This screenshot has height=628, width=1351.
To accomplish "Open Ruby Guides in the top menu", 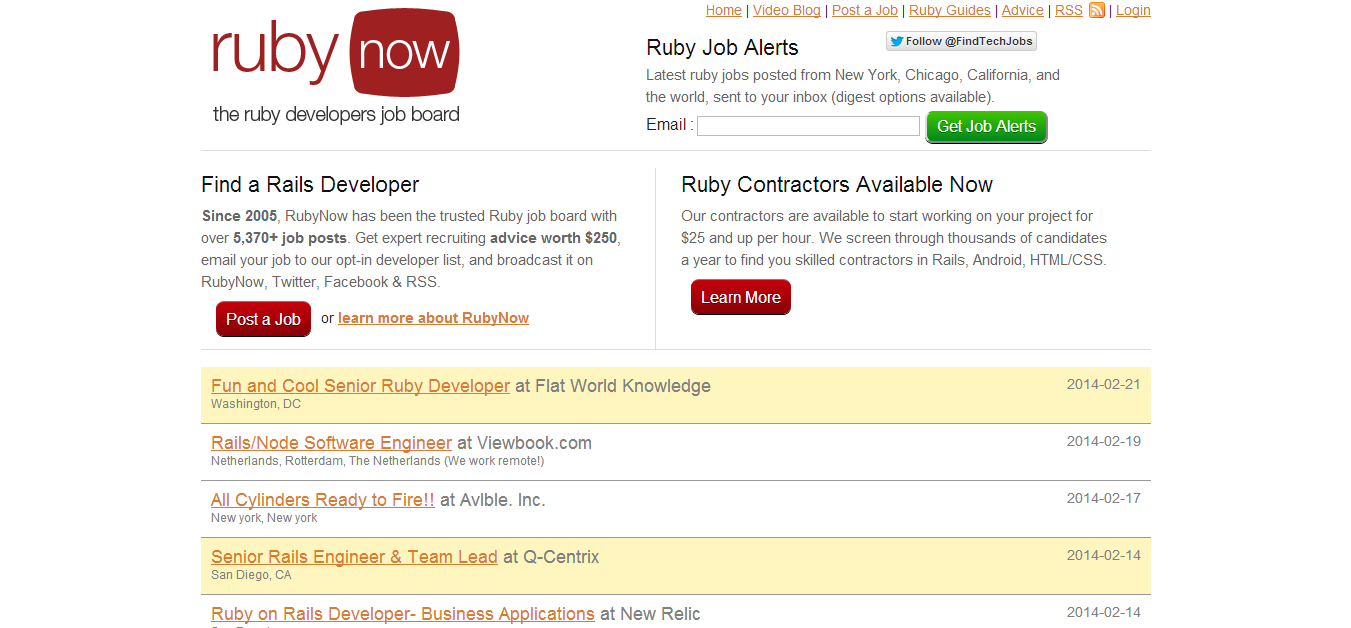I will pyautogui.click(x=950, y=10).
